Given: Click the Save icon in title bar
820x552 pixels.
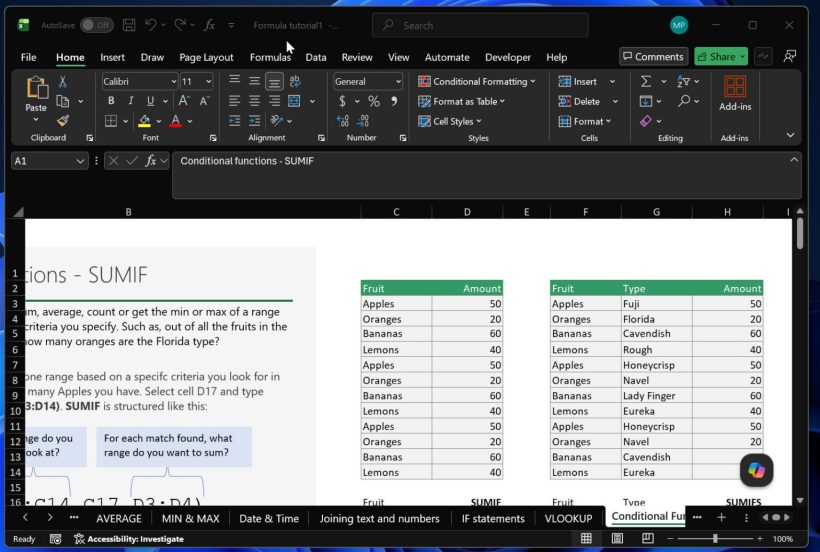Looking at the screenshot, I should (x=129, y=25).
